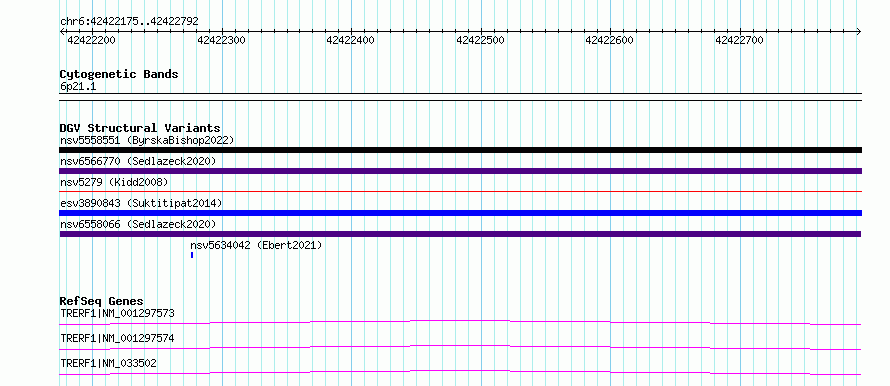This screenshot has width=890, height=386.
Task: Open TRERF1|NM_001297574 transcript label
Action: point(117,338)
